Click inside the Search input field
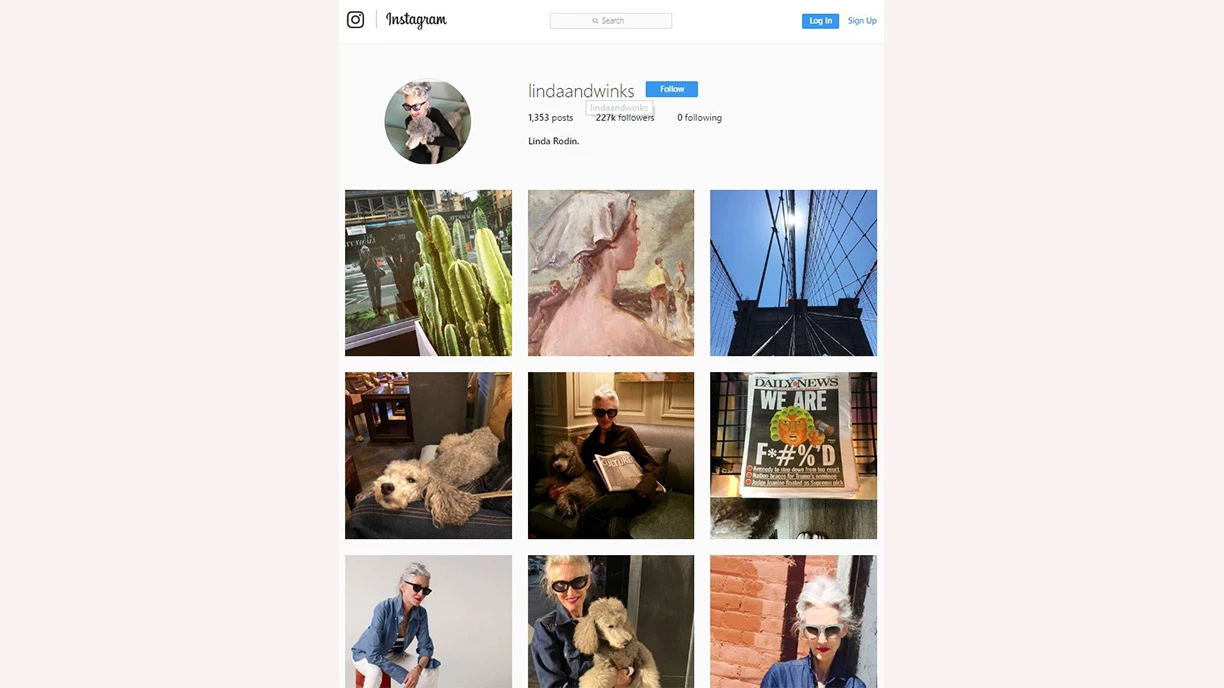Viewport: 1224px width, 688px height. pyautogui.click(x=611, y=21)
